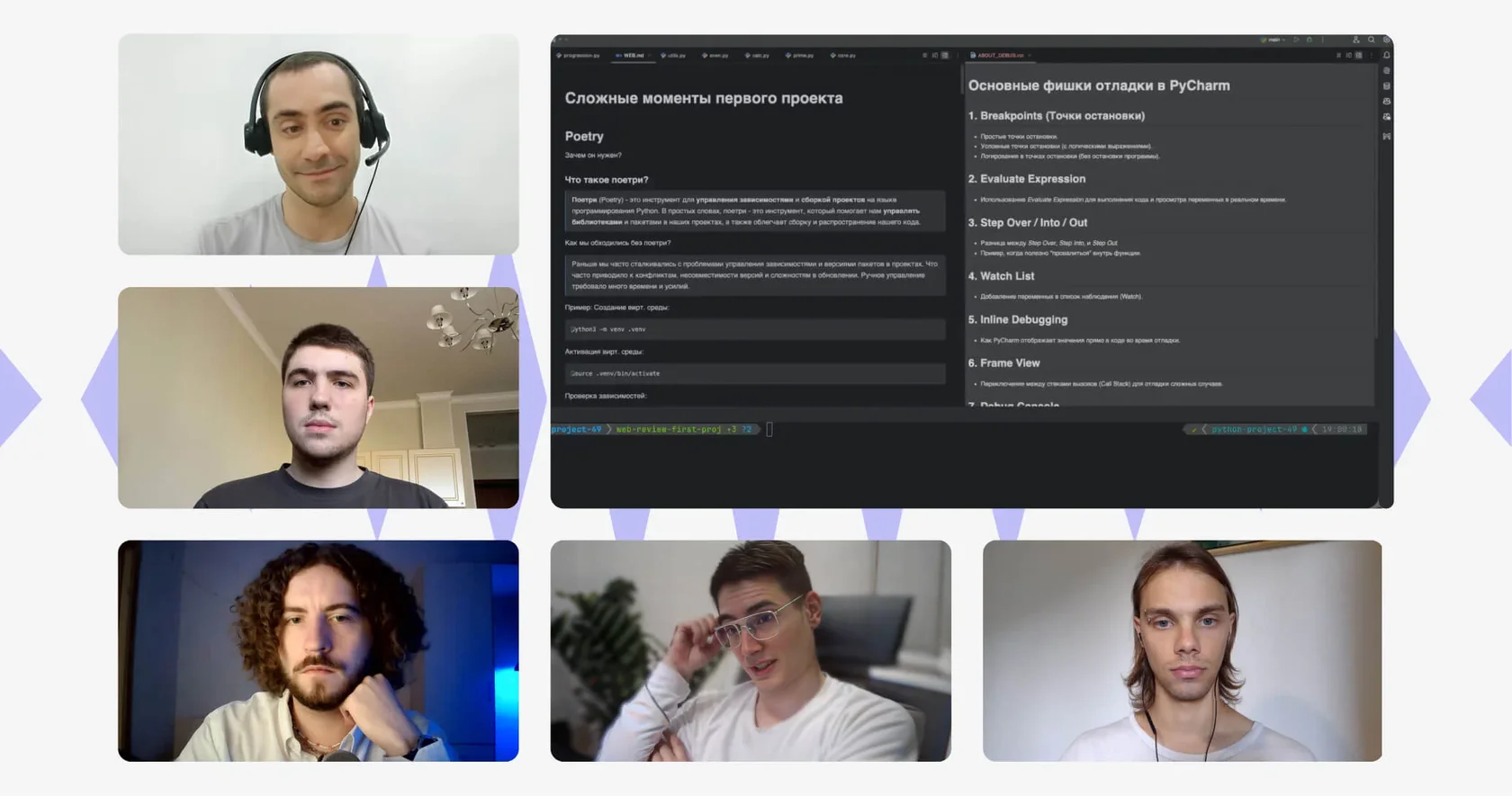Open the dropdown arrow beside ABOUT_DEBUG tab
1512x796 pixels.
point(1030,55)
